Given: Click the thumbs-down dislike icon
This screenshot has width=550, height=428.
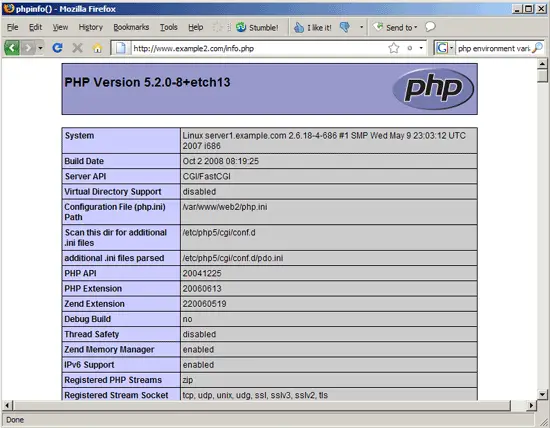Looking at the screenshot, I should [x=345, y=27].
